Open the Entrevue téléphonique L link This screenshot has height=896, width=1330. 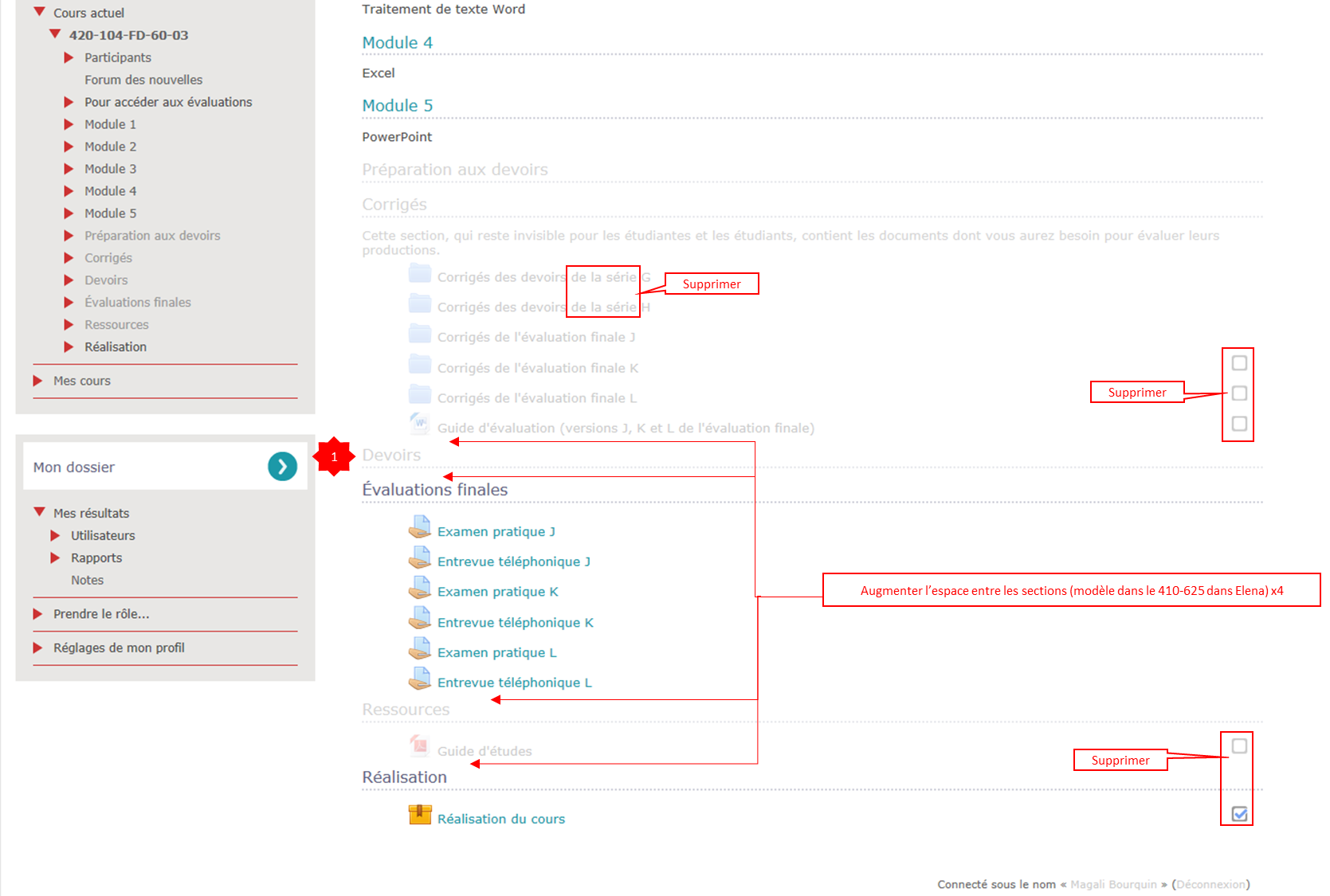tap(514, 683)
